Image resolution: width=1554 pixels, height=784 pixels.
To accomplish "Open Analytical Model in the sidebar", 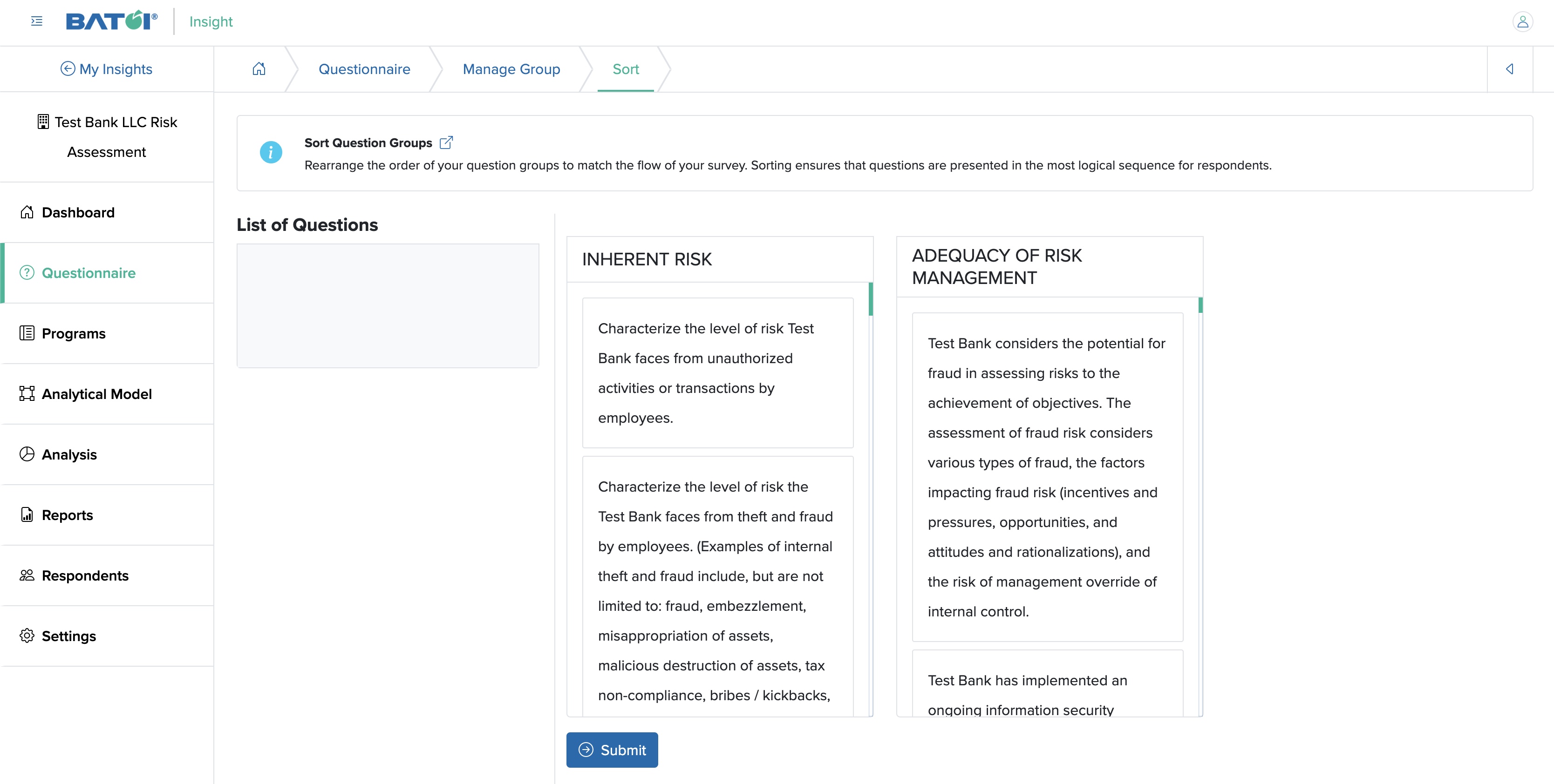I will [108, 394].
